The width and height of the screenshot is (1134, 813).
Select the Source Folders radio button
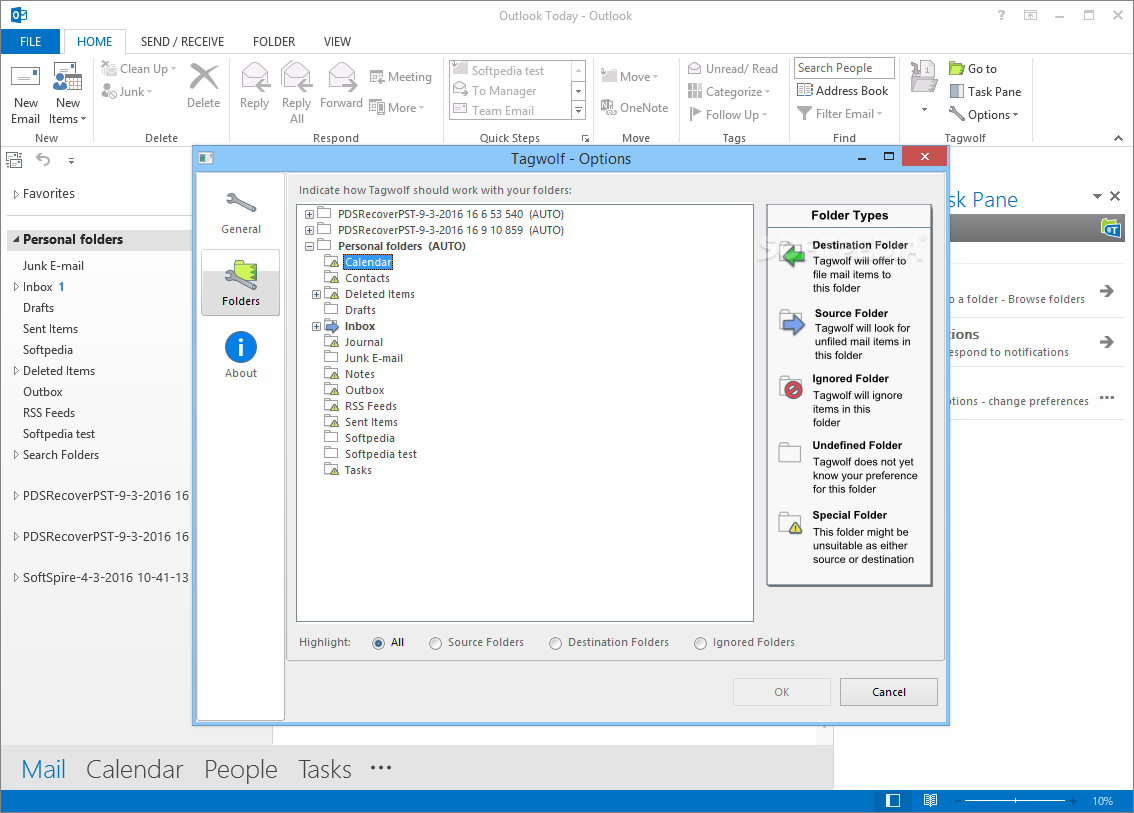click(x=435, y=643)
